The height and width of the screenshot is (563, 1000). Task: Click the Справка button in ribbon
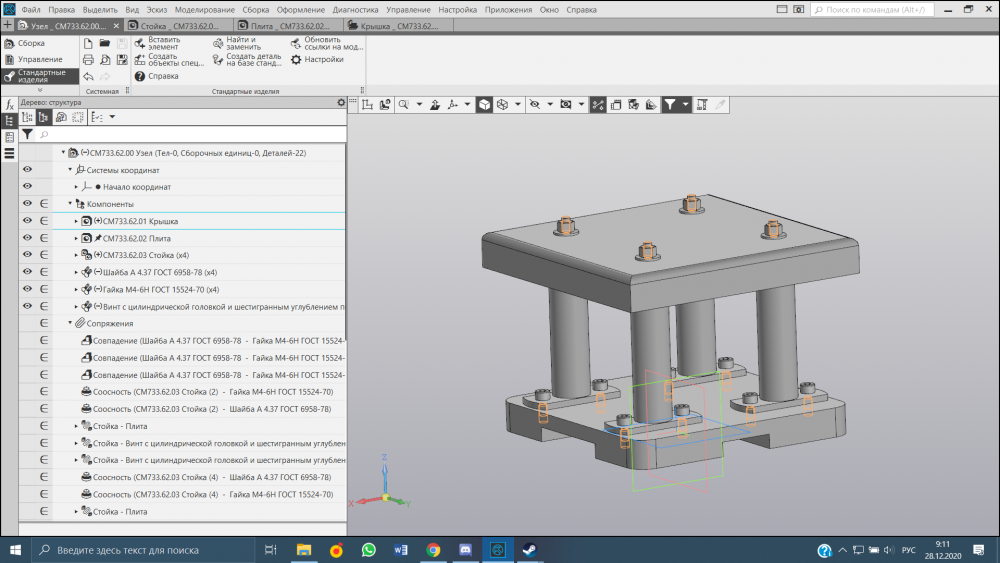(157, 76)
